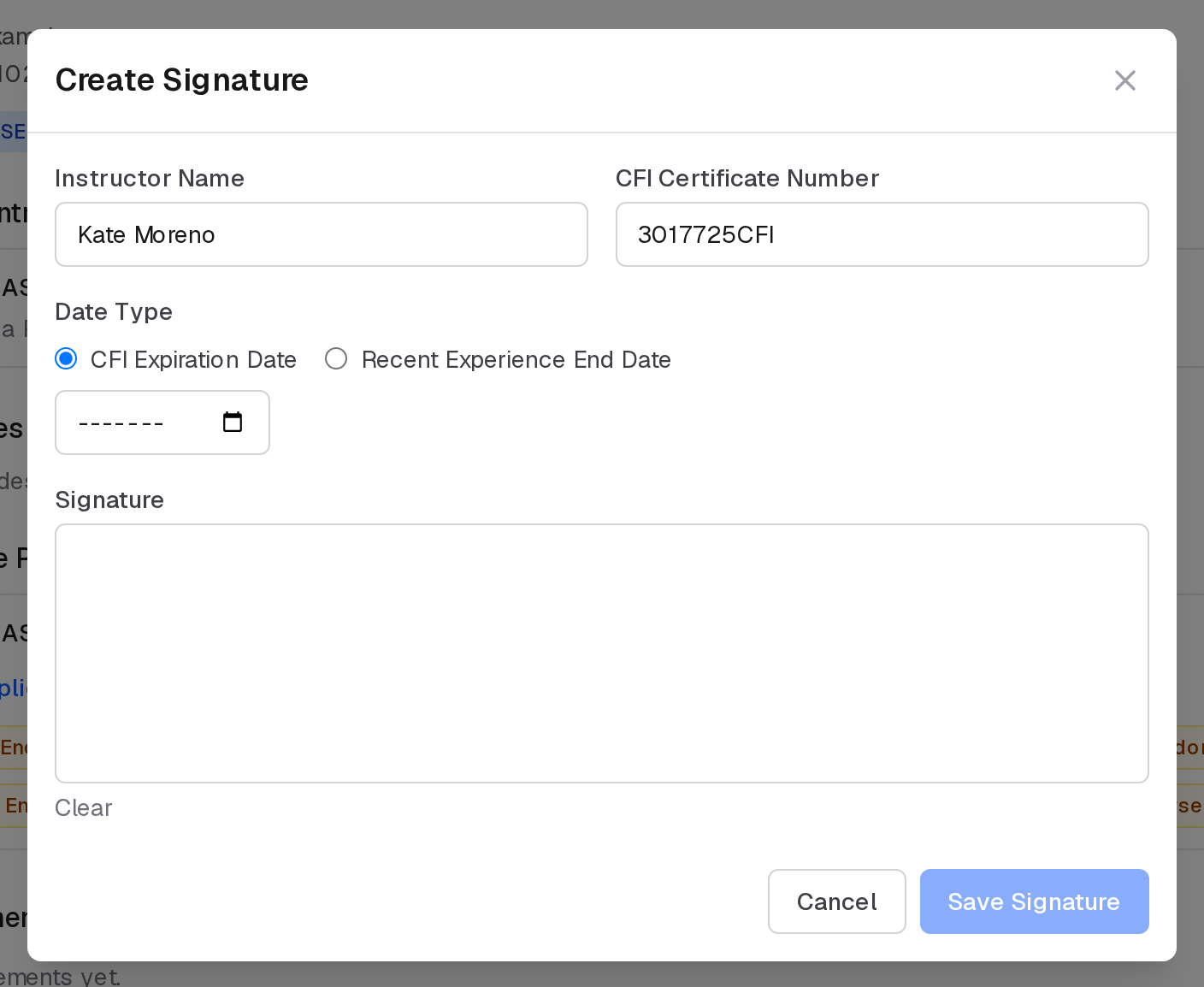Click inside the Signature drawing pad
Image resolution: width=1204 pixels, height=987 pixels.
click(x=602, y=653)
